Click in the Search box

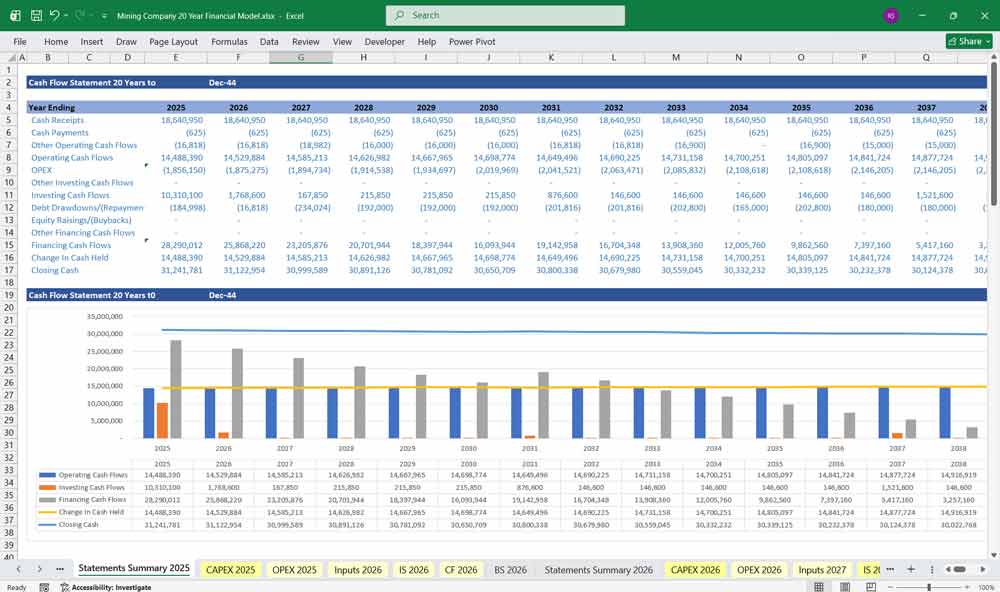pyautogui.click(x=505, y=16)
